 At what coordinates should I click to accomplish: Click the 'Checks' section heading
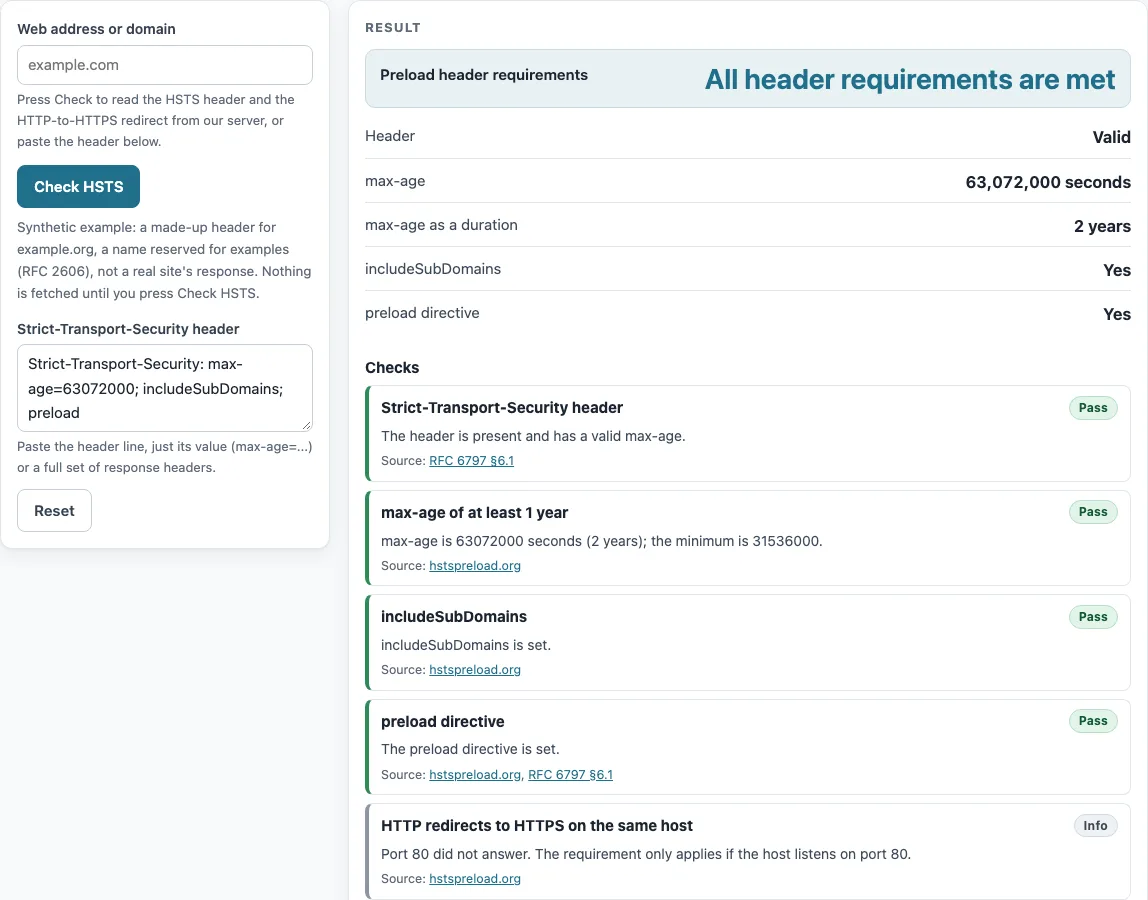(x=392, y=368)
